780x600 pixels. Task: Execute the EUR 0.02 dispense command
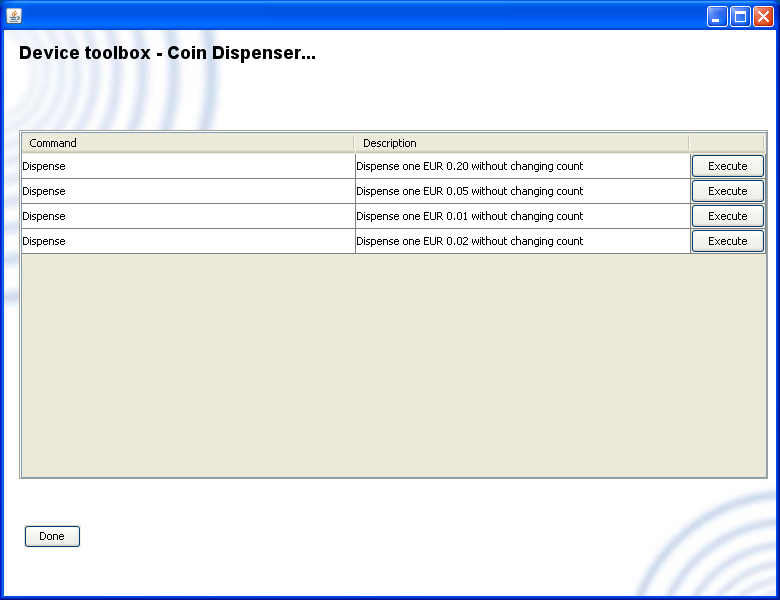click(728, 241)
